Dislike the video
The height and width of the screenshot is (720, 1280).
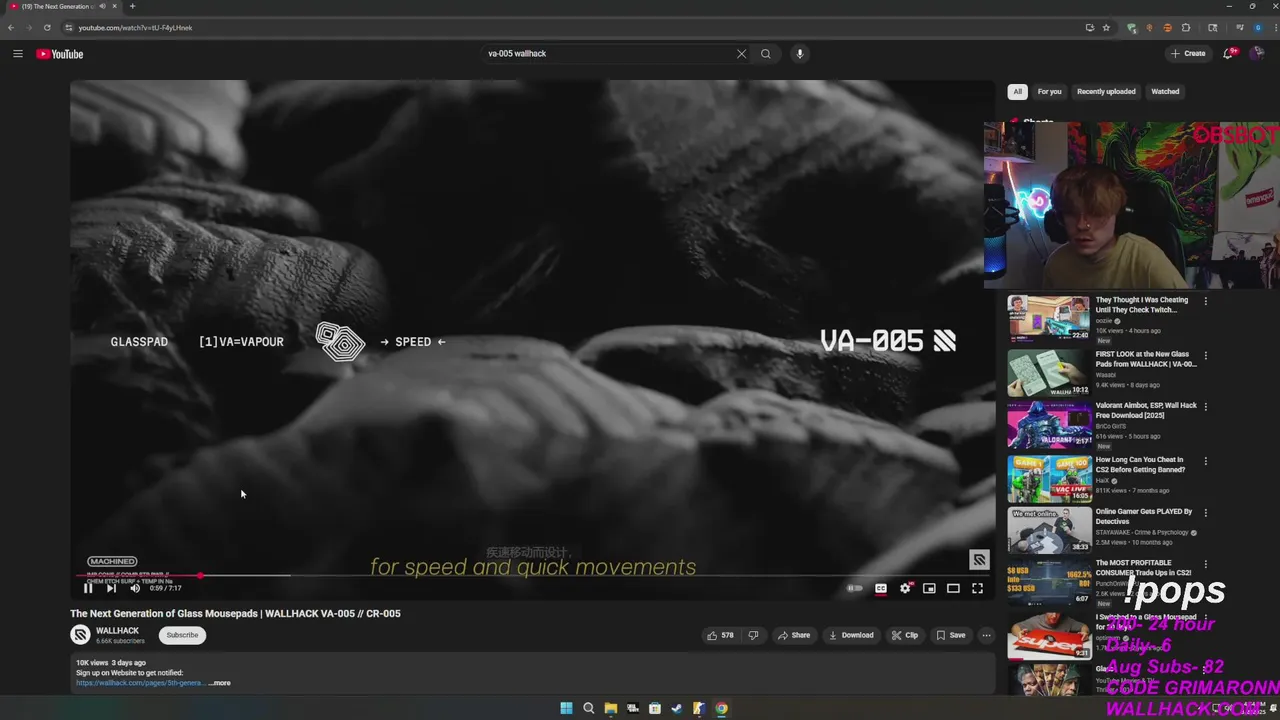(754, 635)
